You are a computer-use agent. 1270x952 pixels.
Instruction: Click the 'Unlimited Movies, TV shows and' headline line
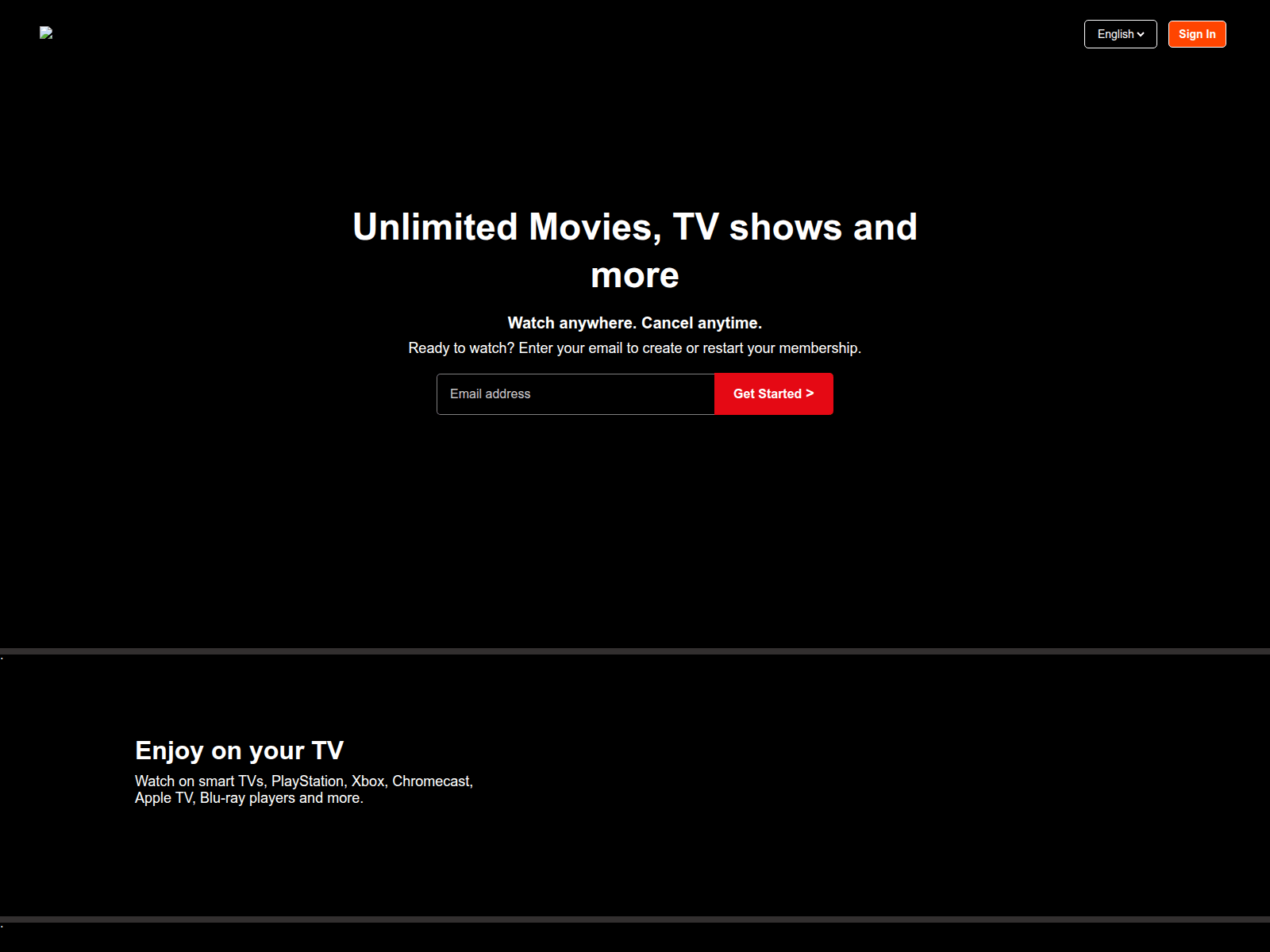634,227
